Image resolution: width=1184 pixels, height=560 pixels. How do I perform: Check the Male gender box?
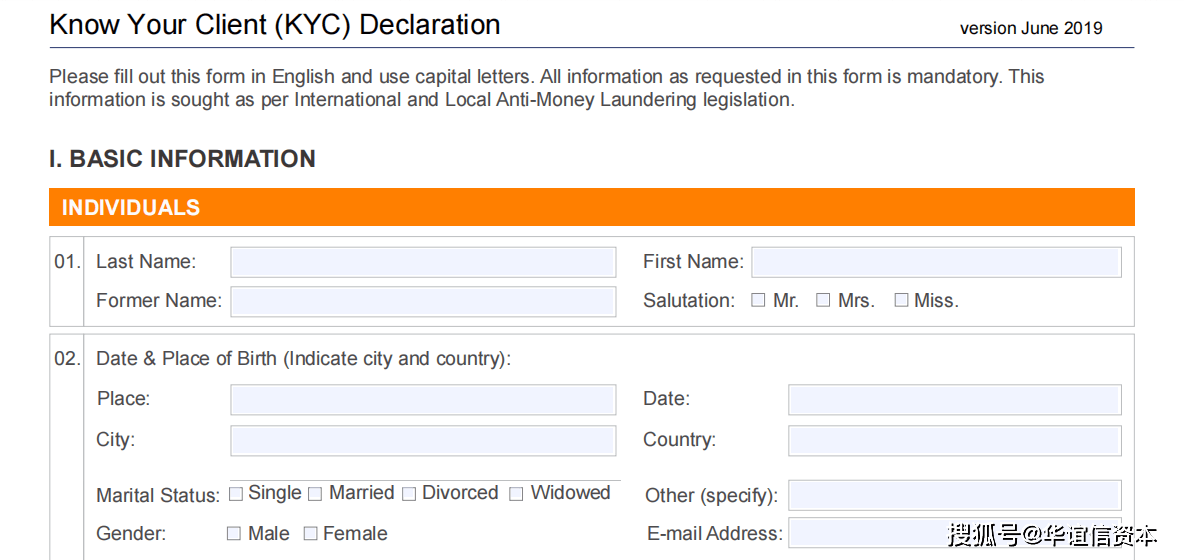tap(234, 534)
